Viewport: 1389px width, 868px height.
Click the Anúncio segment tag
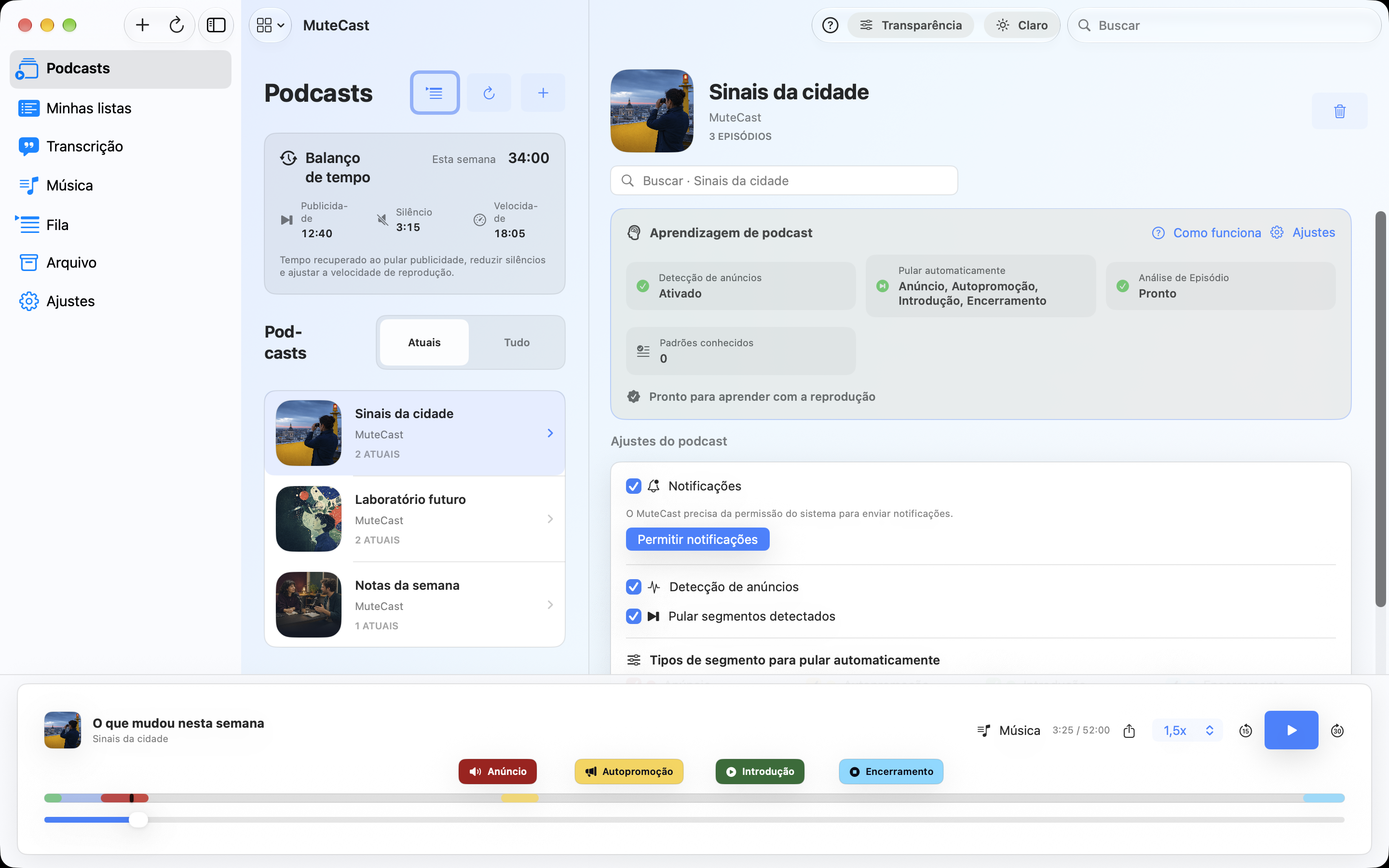pyautogui.click(x=498, y=772)
